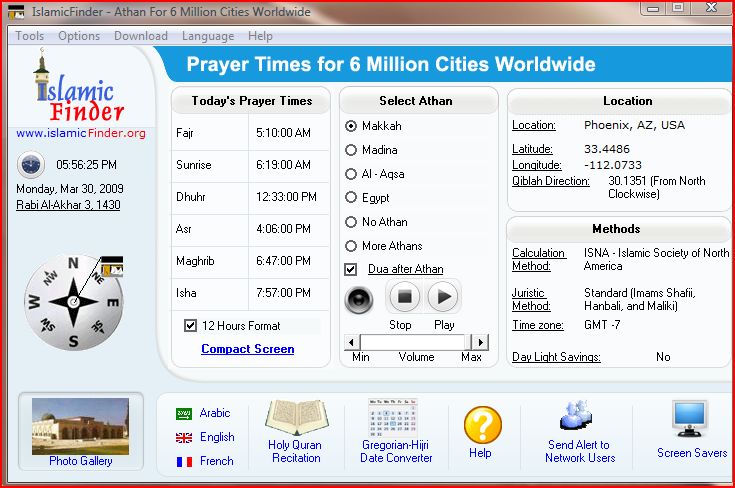Decrease volume with left arrow

point(352,342)
